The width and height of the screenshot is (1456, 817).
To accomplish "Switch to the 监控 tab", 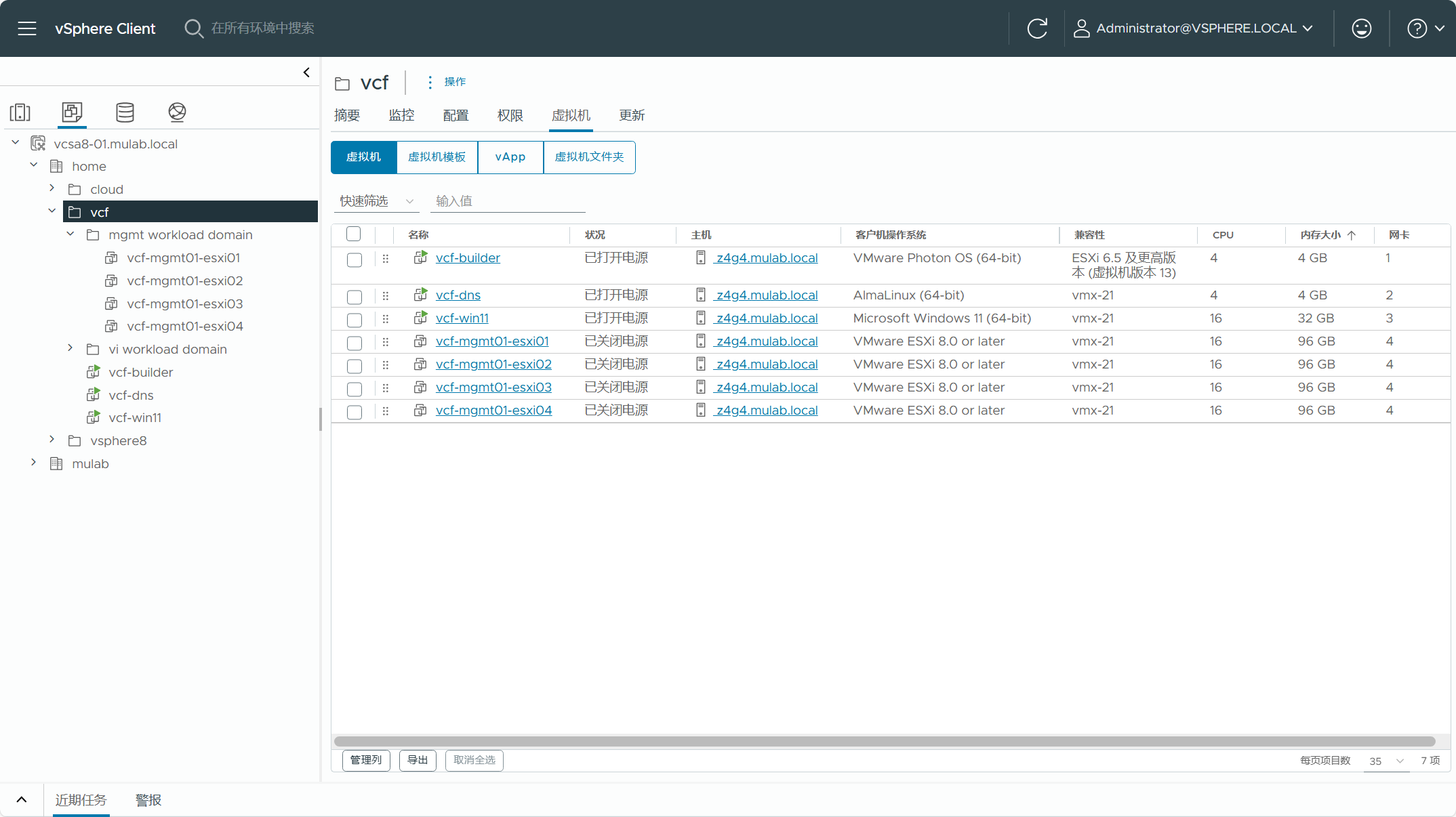I will [x=401, y=115].
